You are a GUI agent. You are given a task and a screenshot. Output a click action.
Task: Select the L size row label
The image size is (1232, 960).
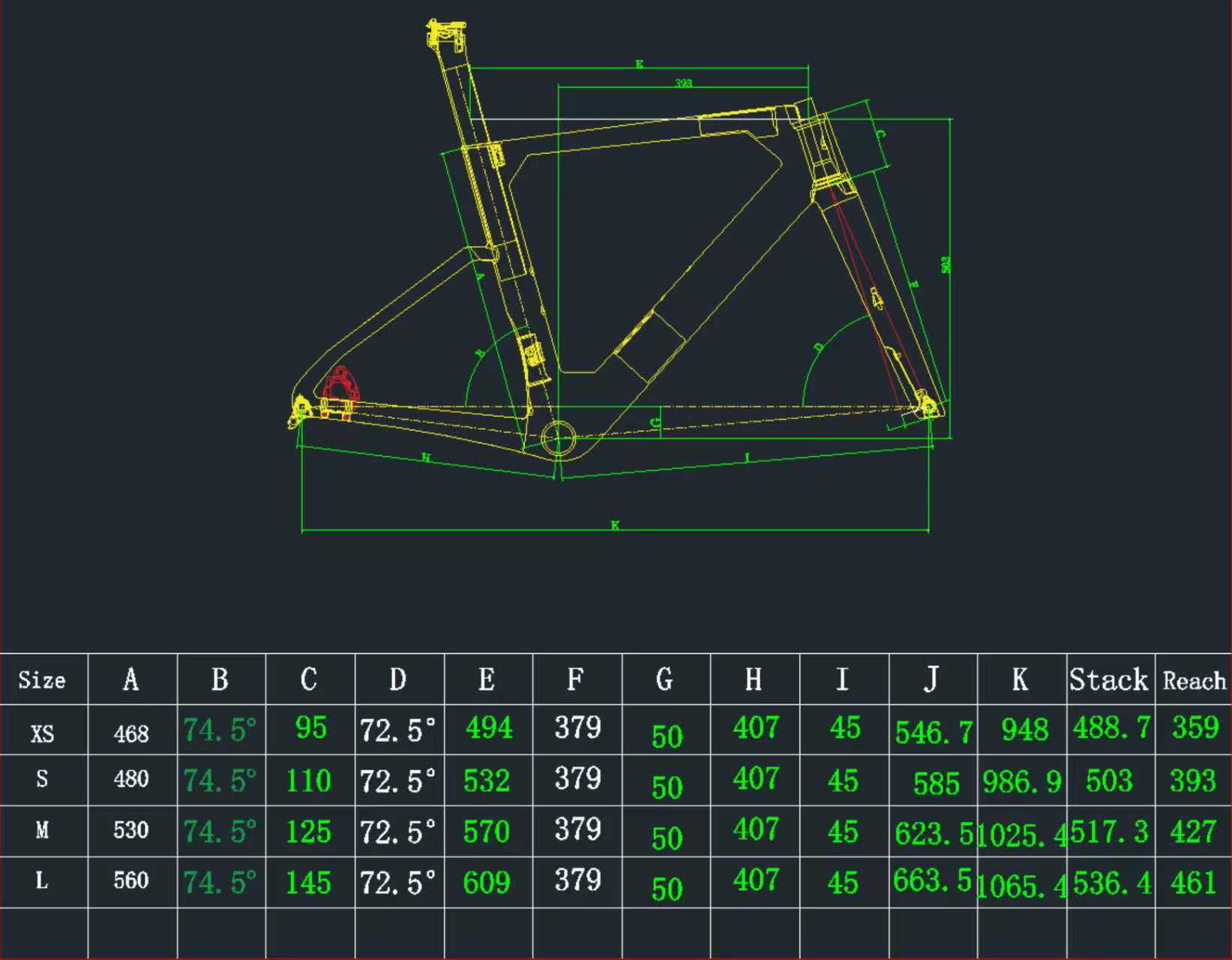click(42, 880)
